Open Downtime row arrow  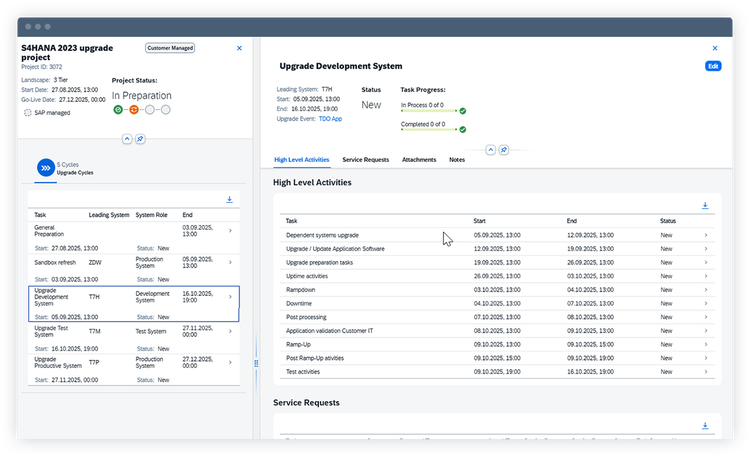706,303
